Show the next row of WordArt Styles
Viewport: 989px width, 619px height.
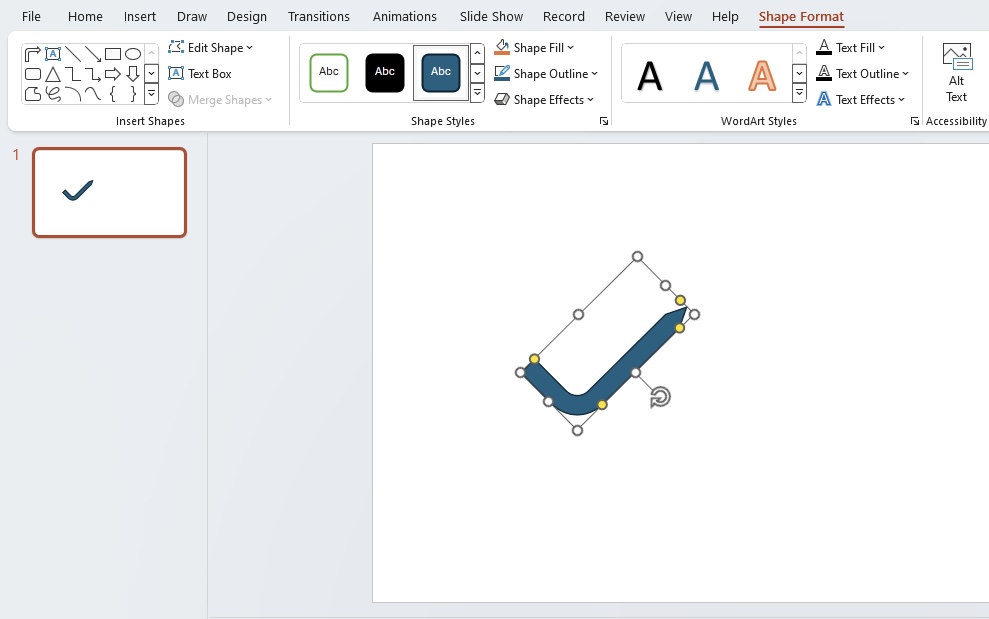[x=799, y=73]
